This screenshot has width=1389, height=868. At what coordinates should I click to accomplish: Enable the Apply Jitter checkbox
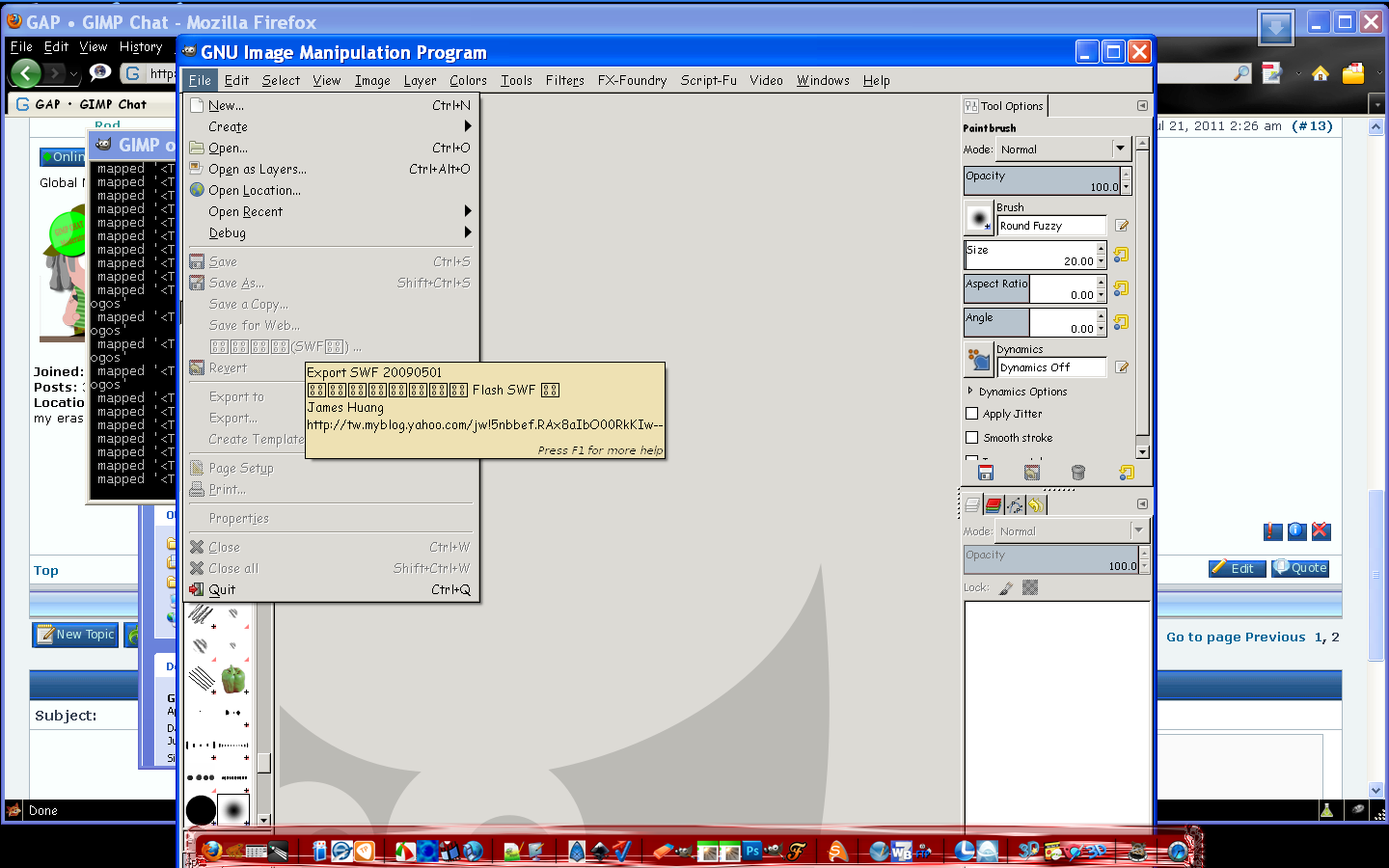[x=972, y=414]
